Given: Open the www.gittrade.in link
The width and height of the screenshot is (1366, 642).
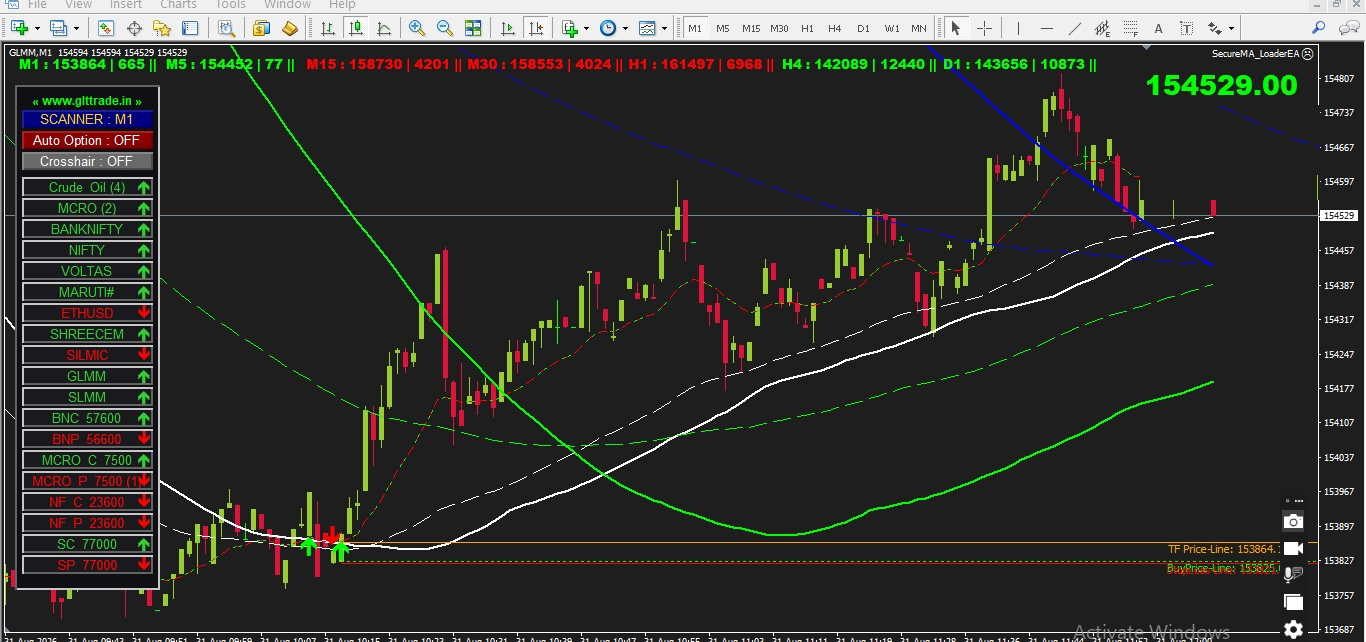Looking at the screenshot, I should (87, 101).
